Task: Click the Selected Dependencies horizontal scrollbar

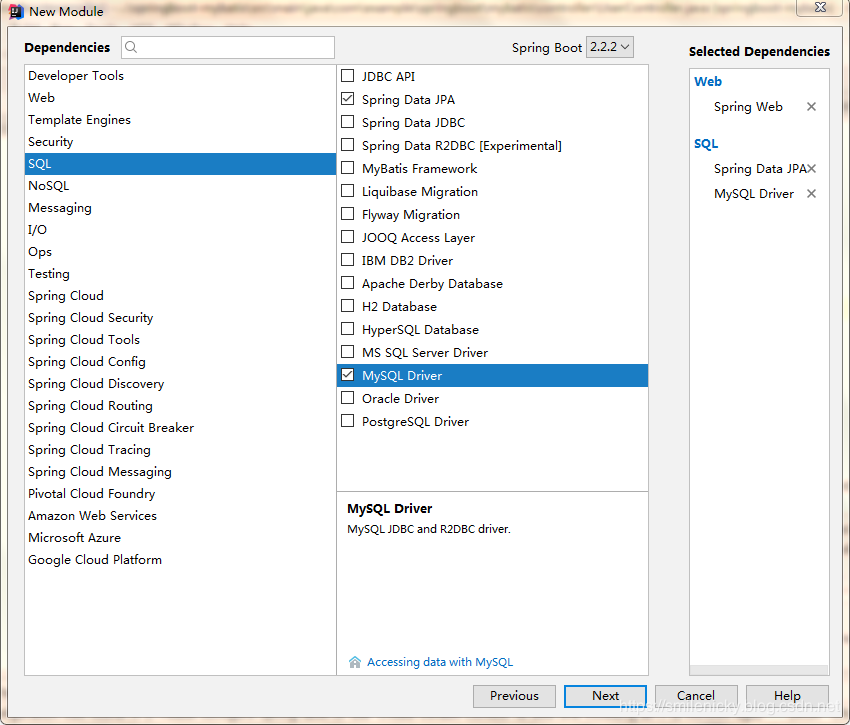Action: [759, 670]
